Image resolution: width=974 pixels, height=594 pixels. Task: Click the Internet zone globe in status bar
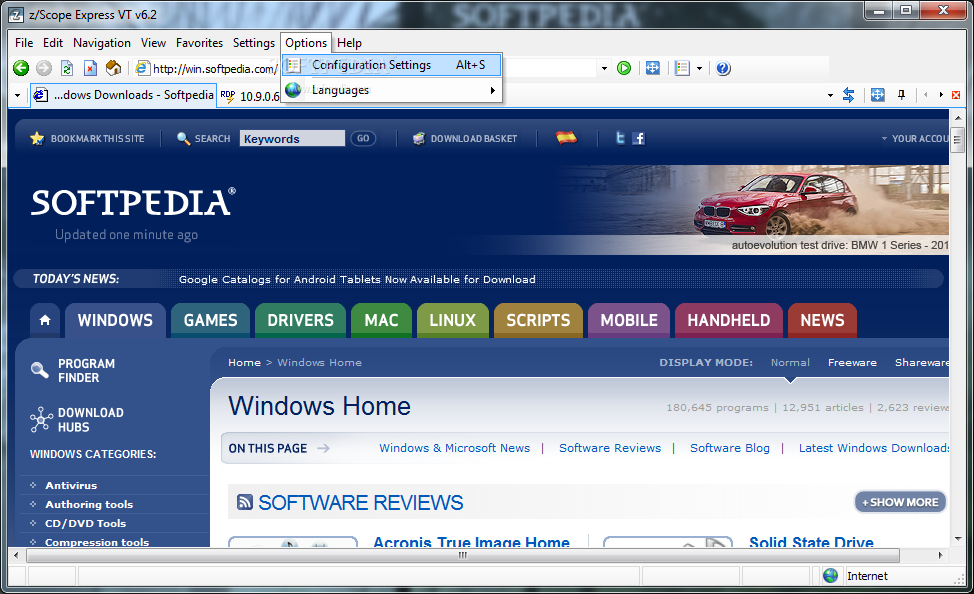coord(831,575)
